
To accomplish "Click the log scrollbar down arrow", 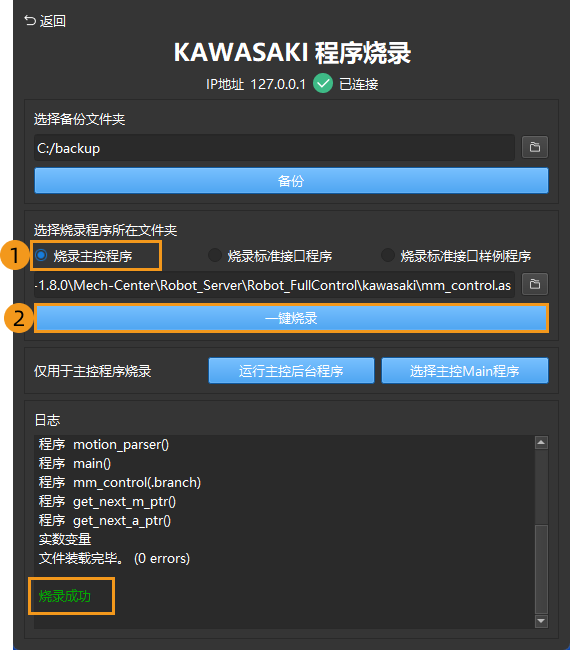I will point(541,621).
